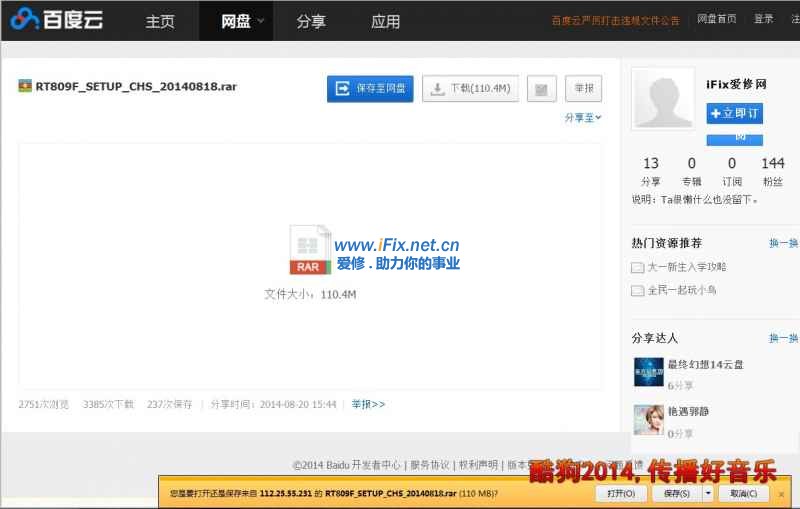
Task: Subscribe with the 立即订 button
Action: click(735, 113)
